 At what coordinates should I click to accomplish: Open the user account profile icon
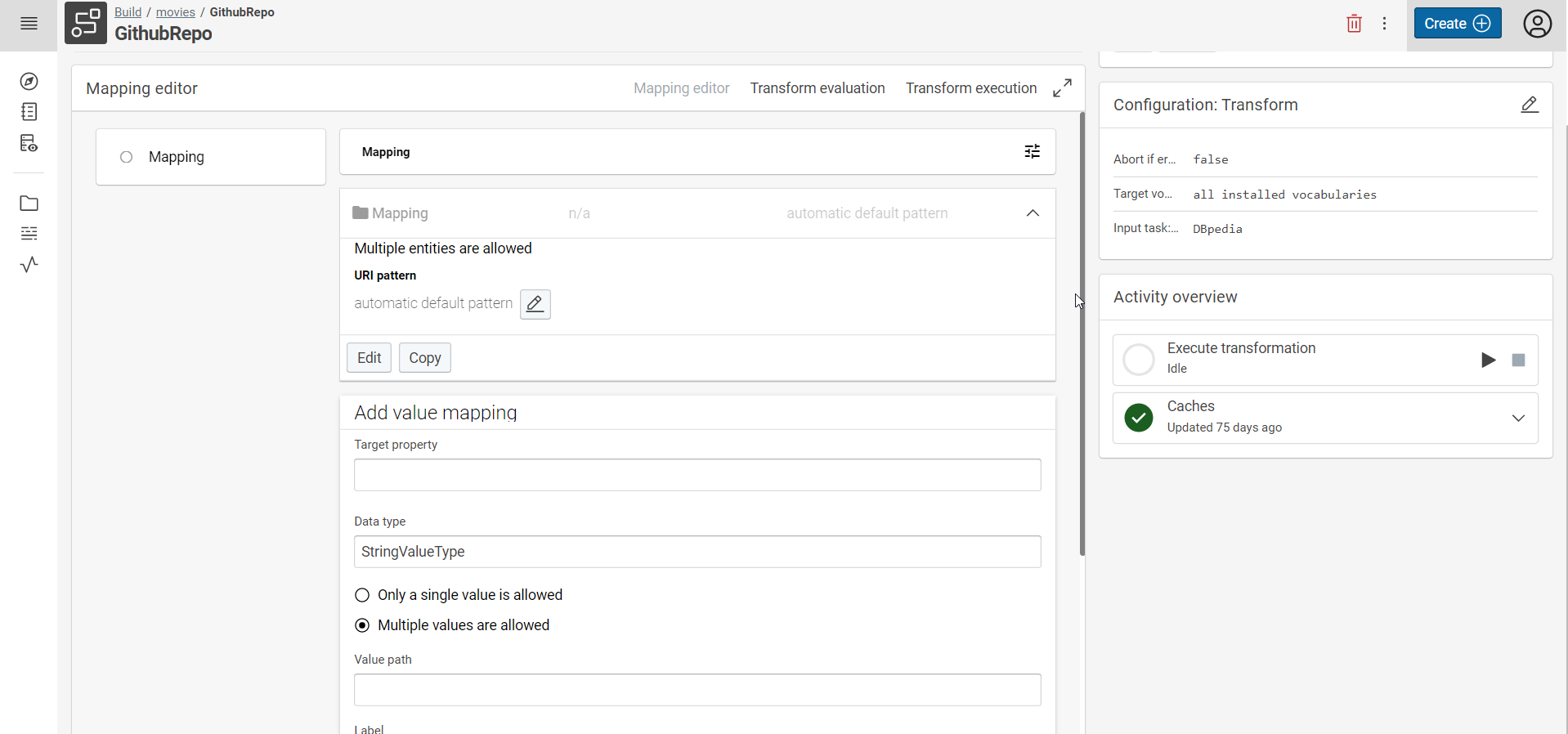pos(1537,24)
